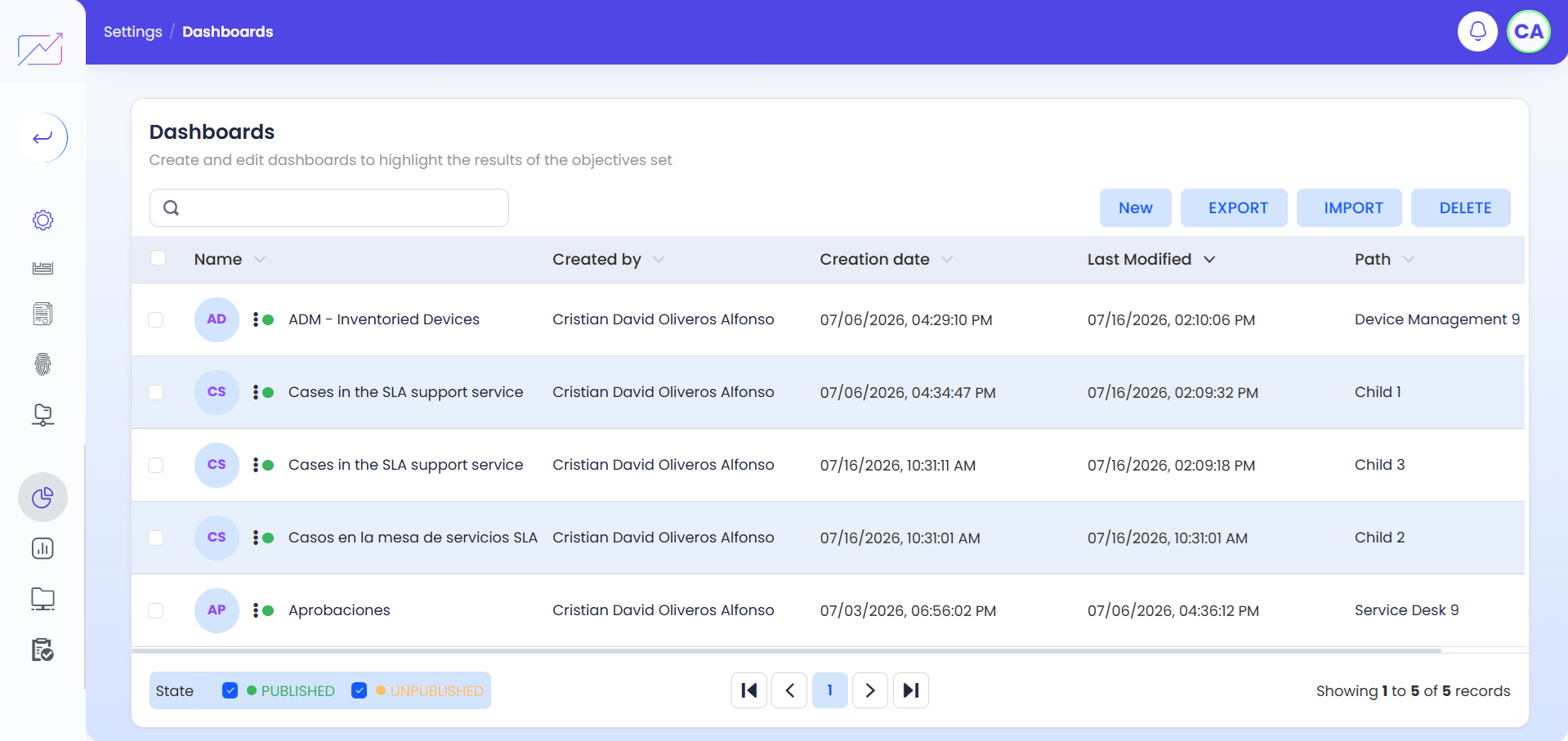The width and height of the screenshot is (1568, 741).
Task: Click creation date 07/03/2026, 06:56:02 PM
Action: [x=908, y=611]
